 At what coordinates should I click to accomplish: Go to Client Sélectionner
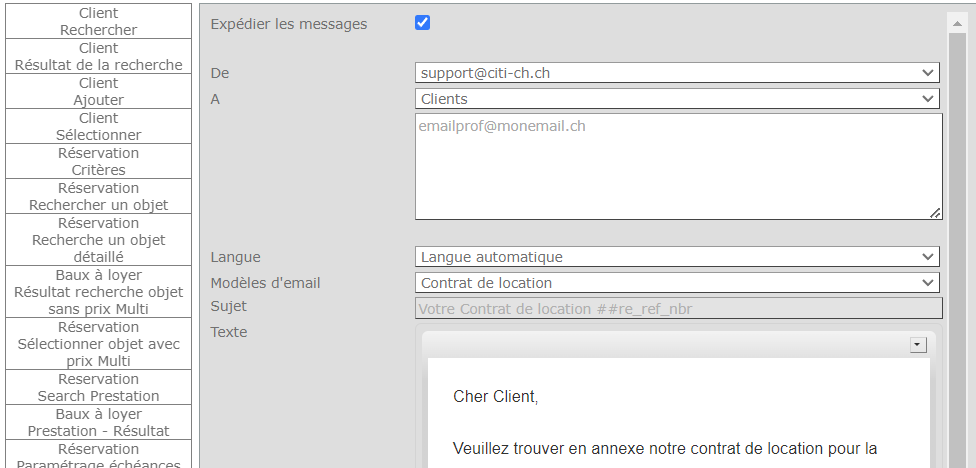coord(98,126)
